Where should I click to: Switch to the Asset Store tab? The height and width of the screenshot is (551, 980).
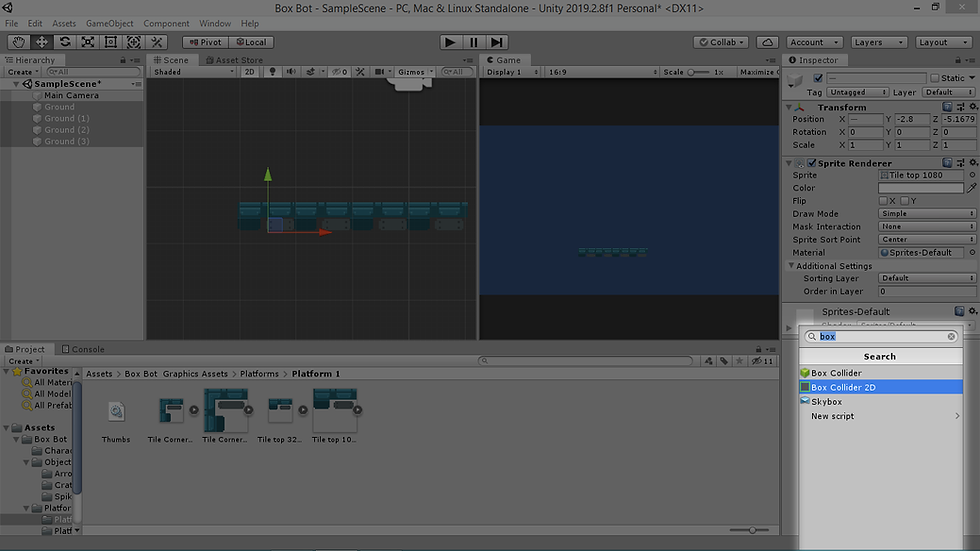click(234, 60)
